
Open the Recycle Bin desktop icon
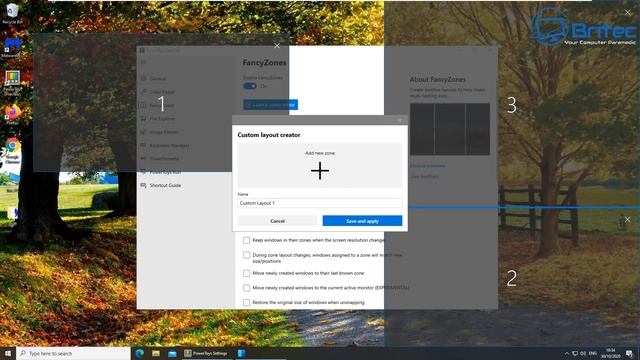point(12,13)
